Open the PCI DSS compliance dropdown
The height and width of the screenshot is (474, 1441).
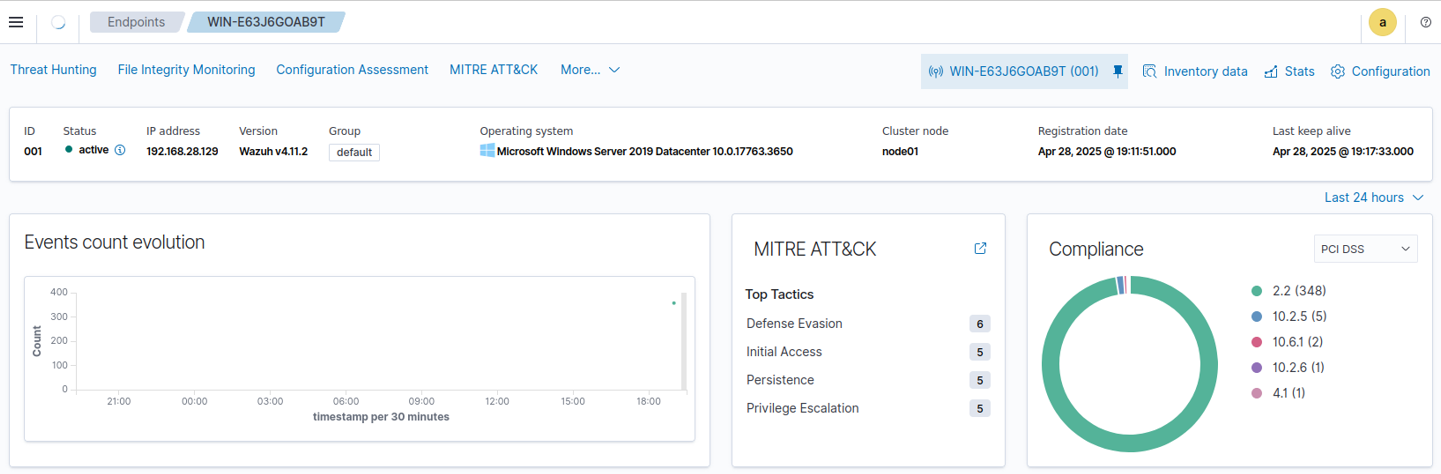(x=1365, y=248)
